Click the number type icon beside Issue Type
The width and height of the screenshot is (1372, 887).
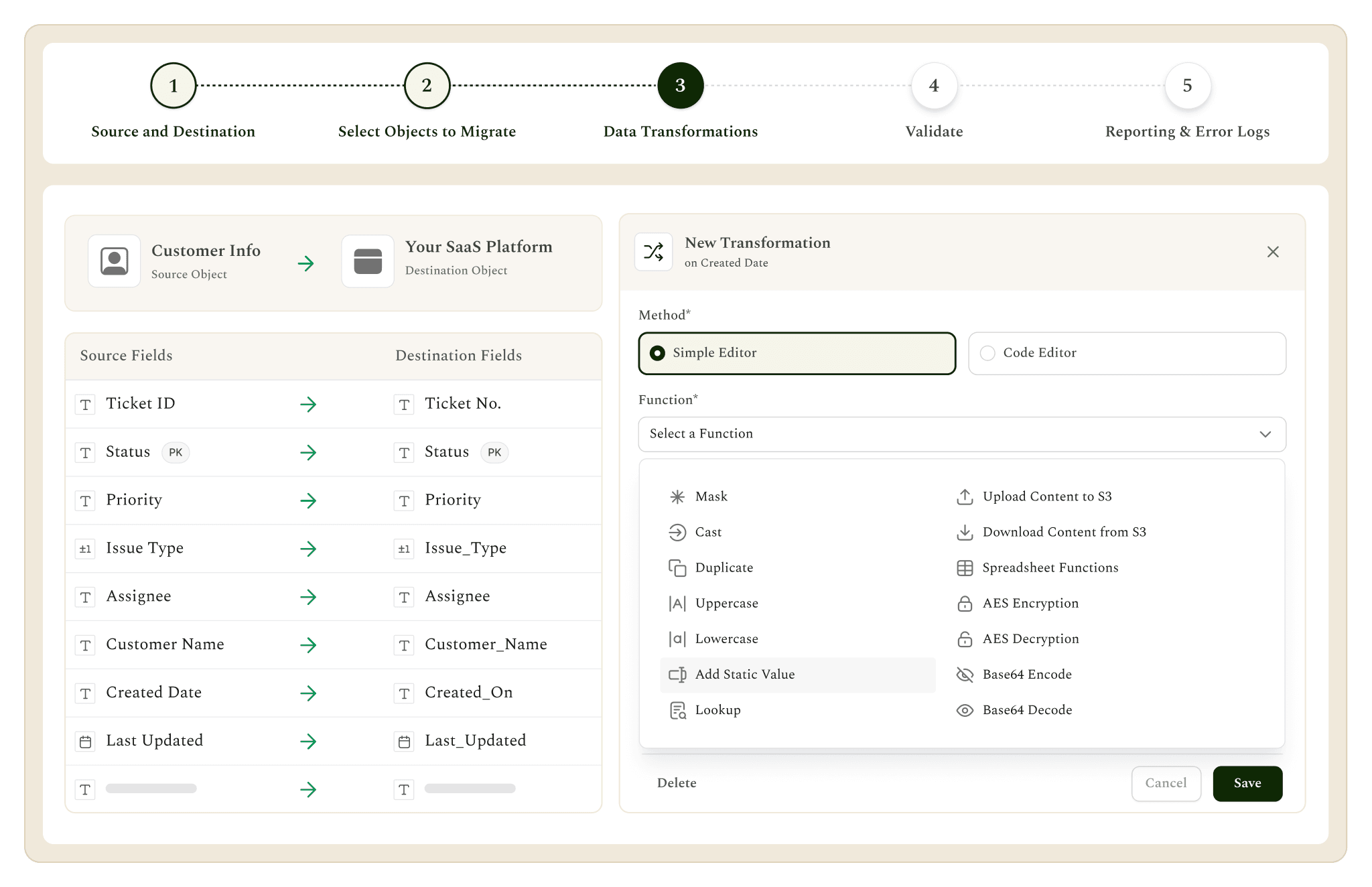click(85, 549)
